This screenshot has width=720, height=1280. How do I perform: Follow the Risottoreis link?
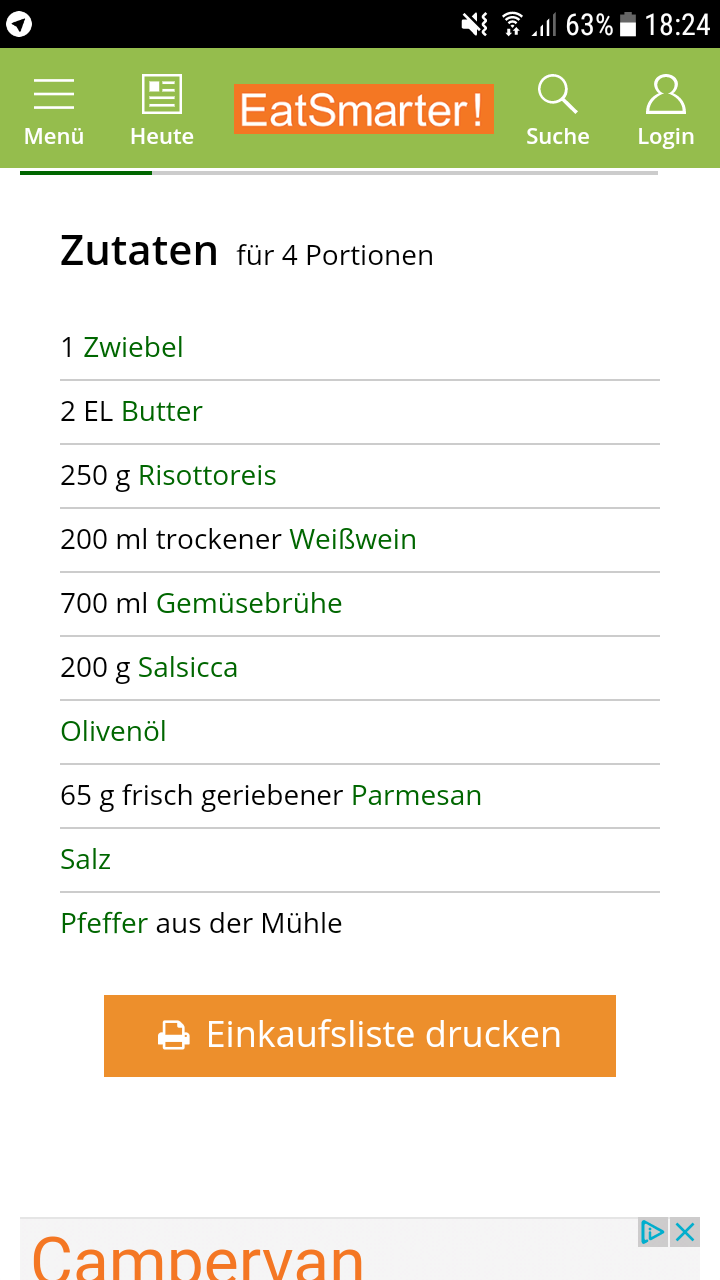(x=207, y=476)
